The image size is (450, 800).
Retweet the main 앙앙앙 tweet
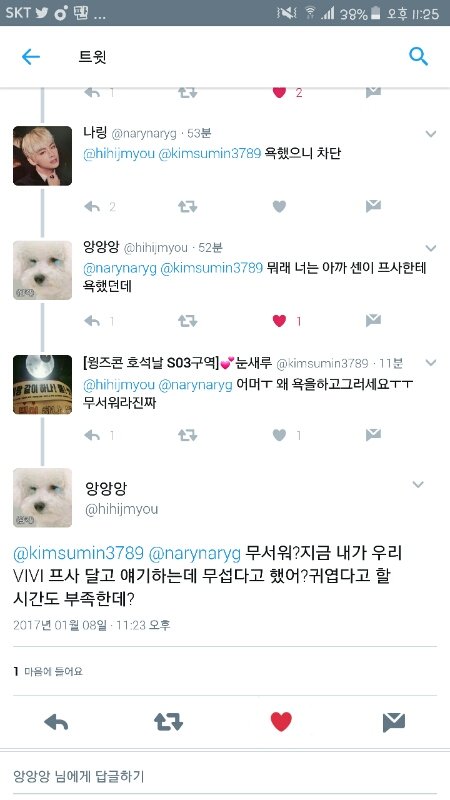(x=168, y=722)
